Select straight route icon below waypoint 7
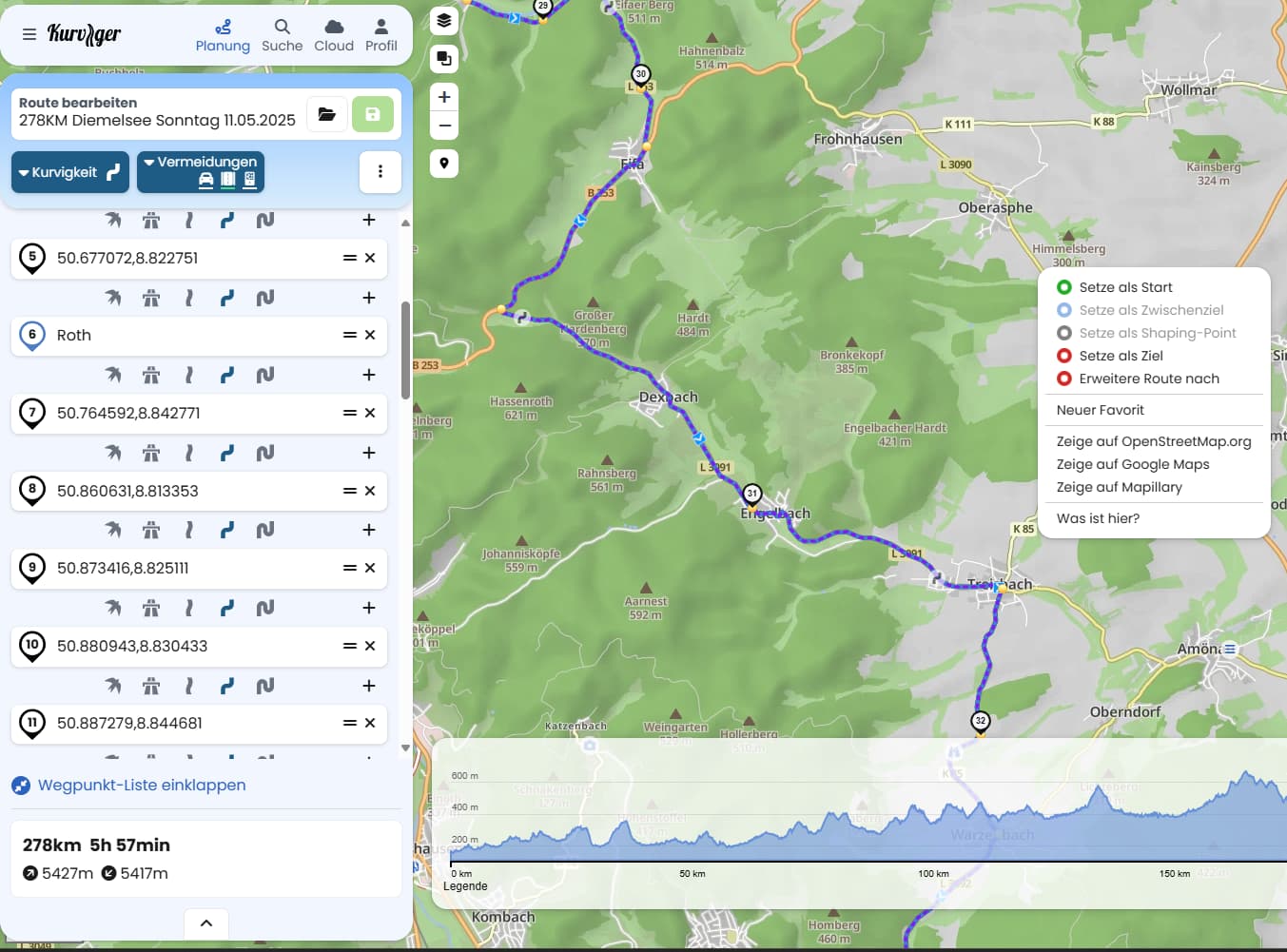 (189, 453)
